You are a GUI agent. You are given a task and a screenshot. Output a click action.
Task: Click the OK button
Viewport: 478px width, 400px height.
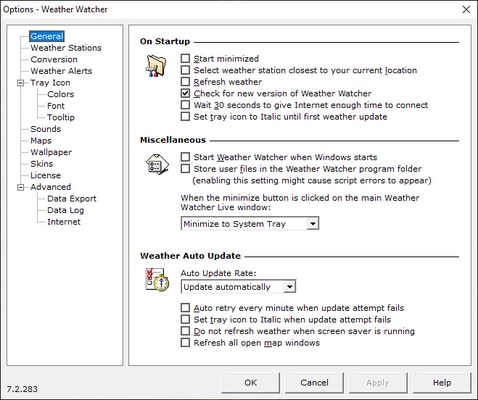(250, 383)
